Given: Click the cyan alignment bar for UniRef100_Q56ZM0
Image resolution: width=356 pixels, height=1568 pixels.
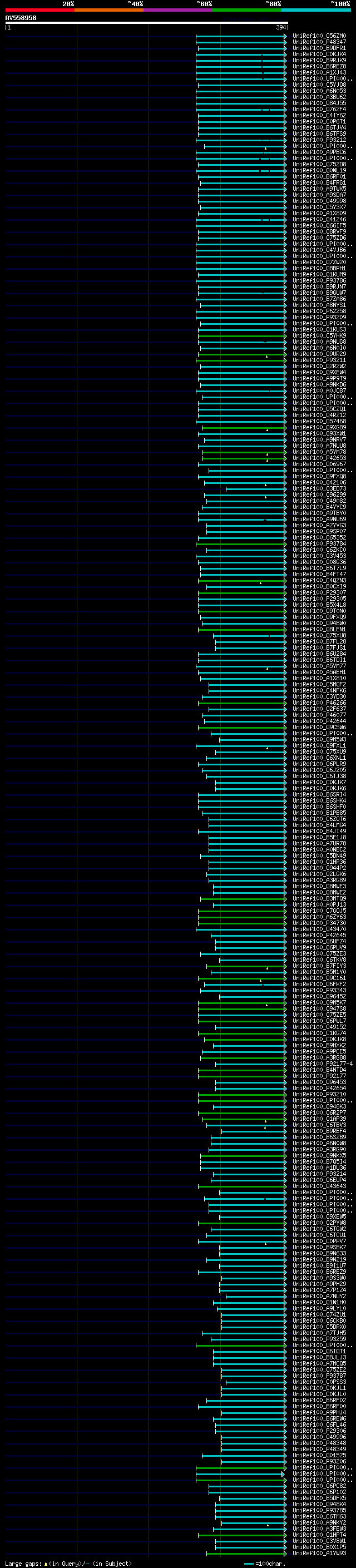Looking at the screenshot, I should click(241, 36).
